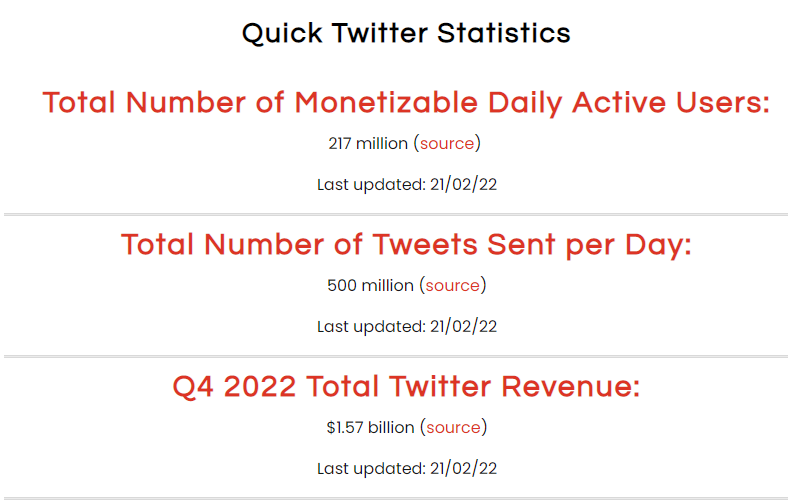
Task: Click Last updated line under tweets per day
Action: tap(407, 327)
